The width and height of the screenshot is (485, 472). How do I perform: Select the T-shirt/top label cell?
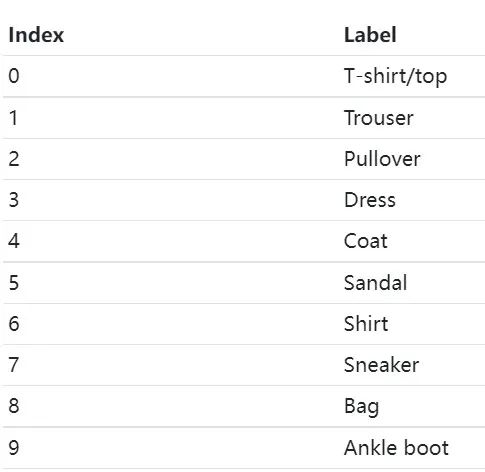click(395, 76)
